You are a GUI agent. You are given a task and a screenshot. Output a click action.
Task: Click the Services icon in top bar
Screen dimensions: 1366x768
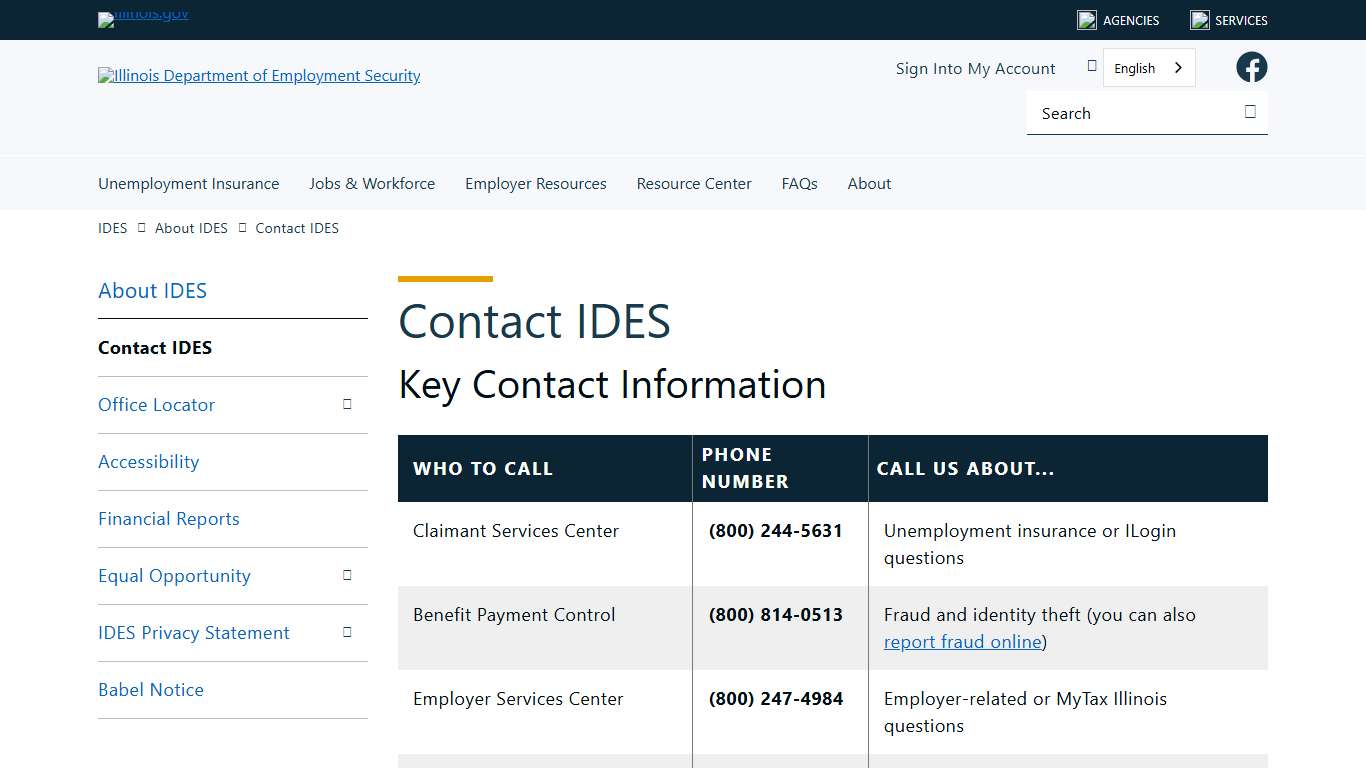click(x=1199, y=19)
